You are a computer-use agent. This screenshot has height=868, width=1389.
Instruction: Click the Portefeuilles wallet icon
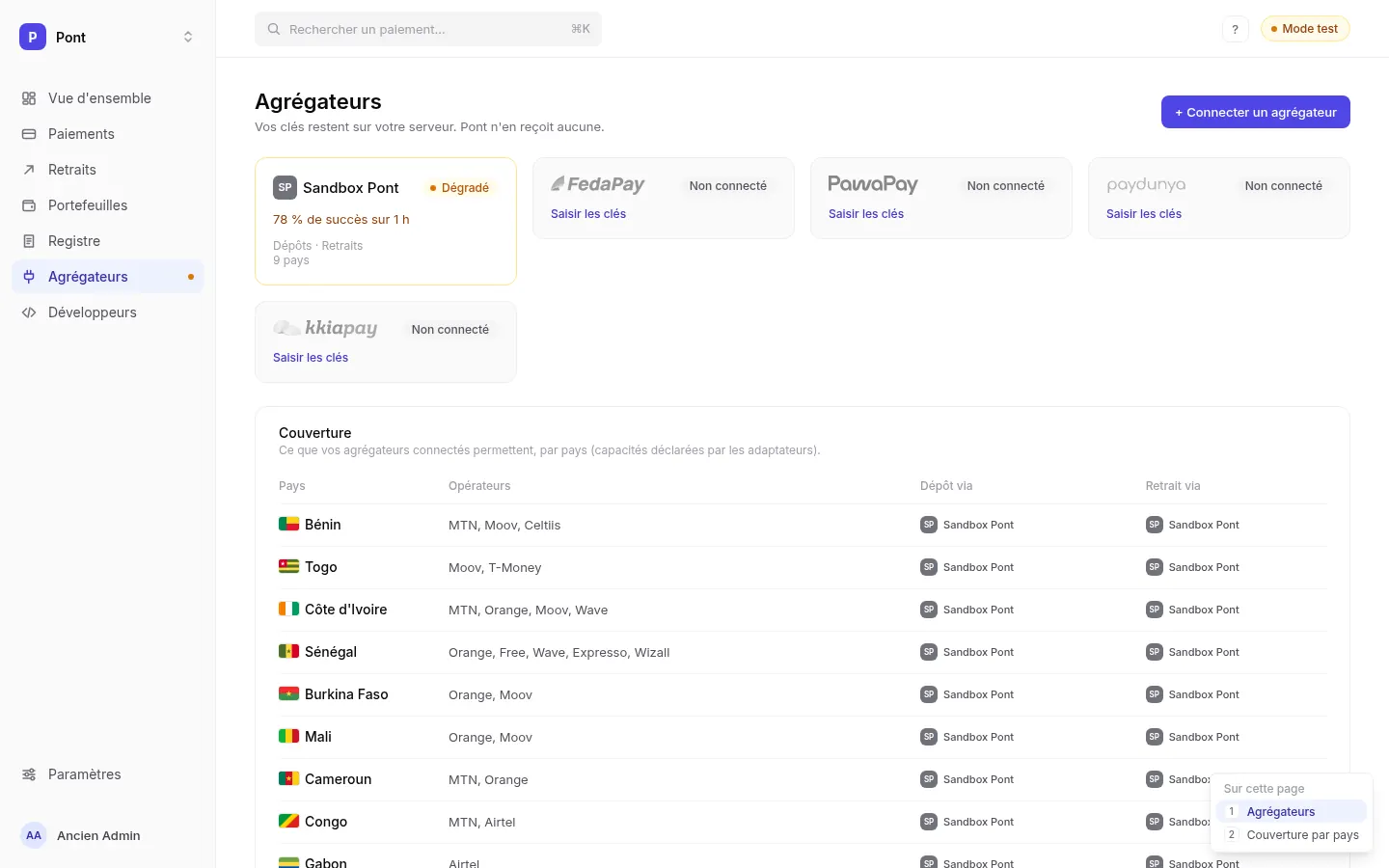tap(29, 205)
